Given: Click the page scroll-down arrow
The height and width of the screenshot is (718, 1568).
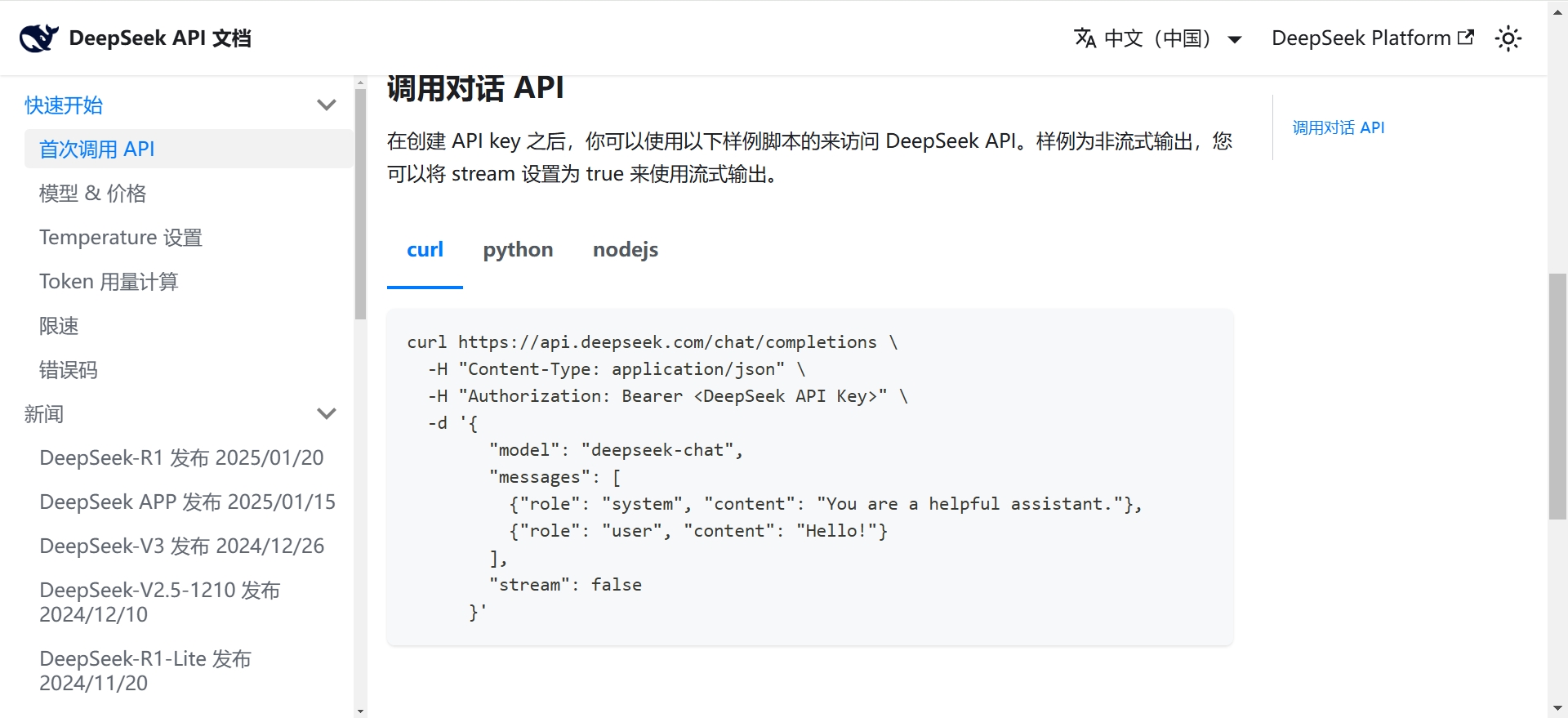Looking at the screenshot, I should (1557, 709).
